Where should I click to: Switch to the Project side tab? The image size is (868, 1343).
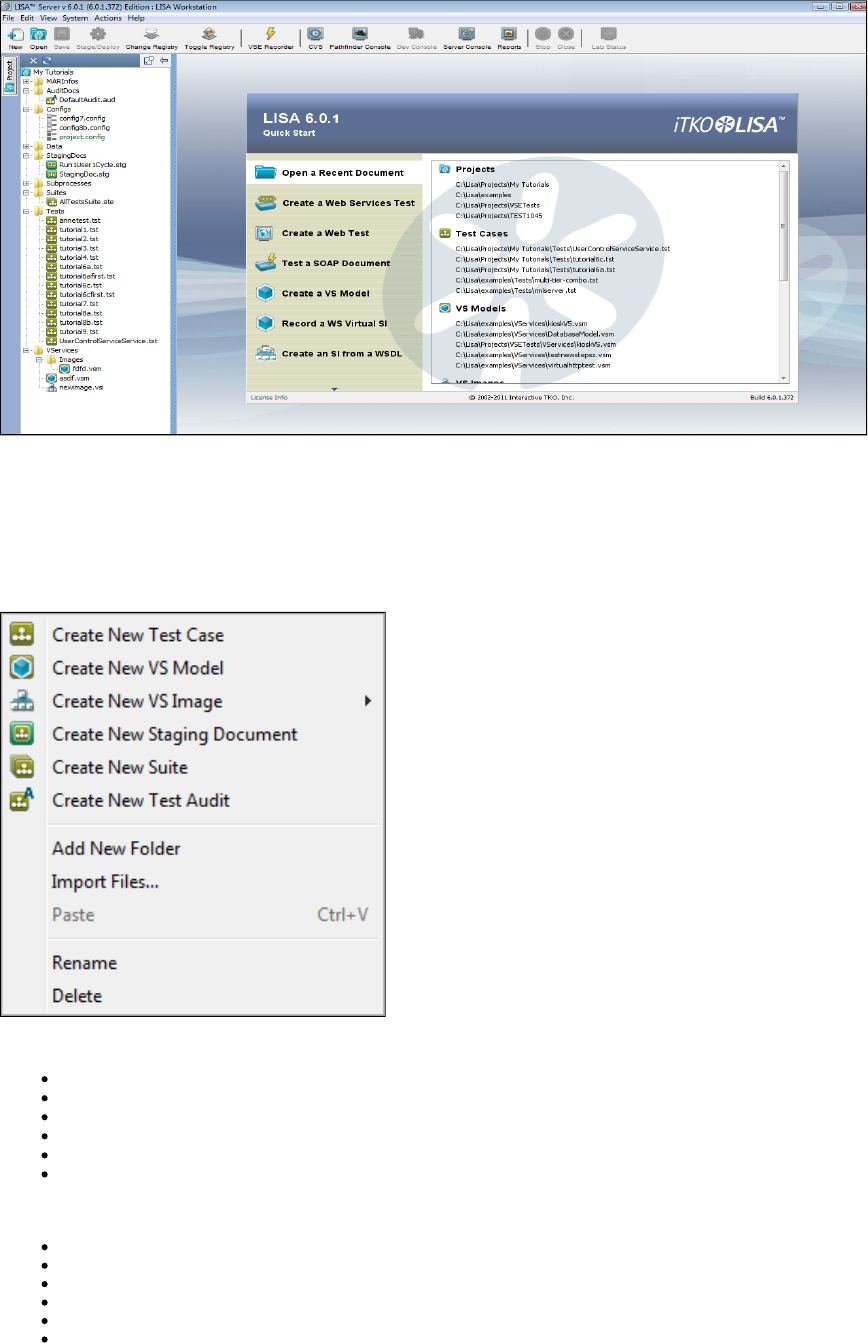point(9,77)
